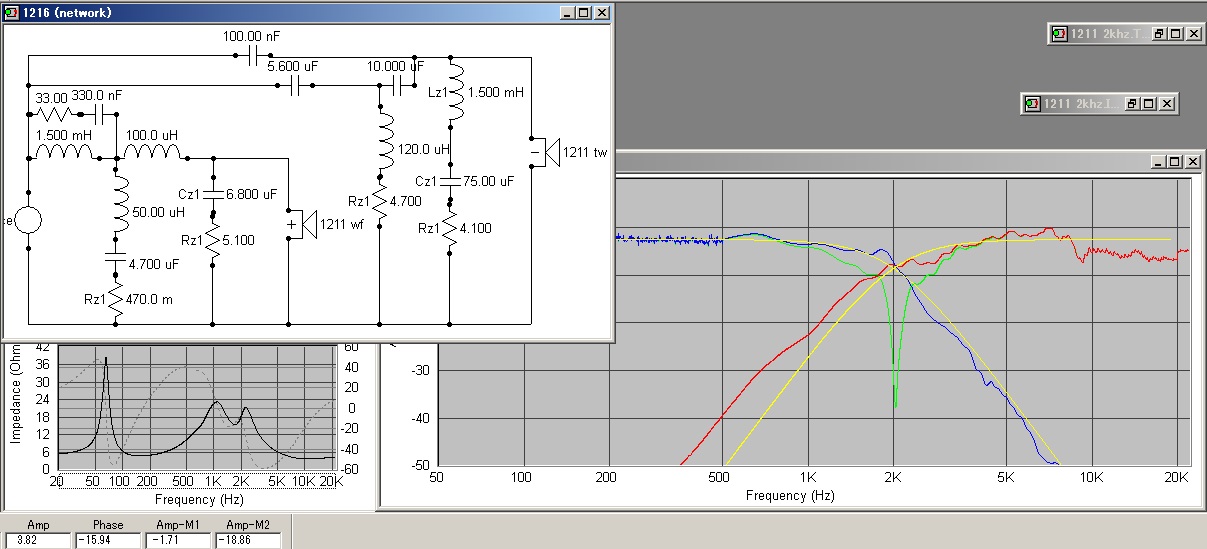
Task: Select the 1211 wf woofer driver symbol
Action: pyautogui.click(x=303, y=224)
